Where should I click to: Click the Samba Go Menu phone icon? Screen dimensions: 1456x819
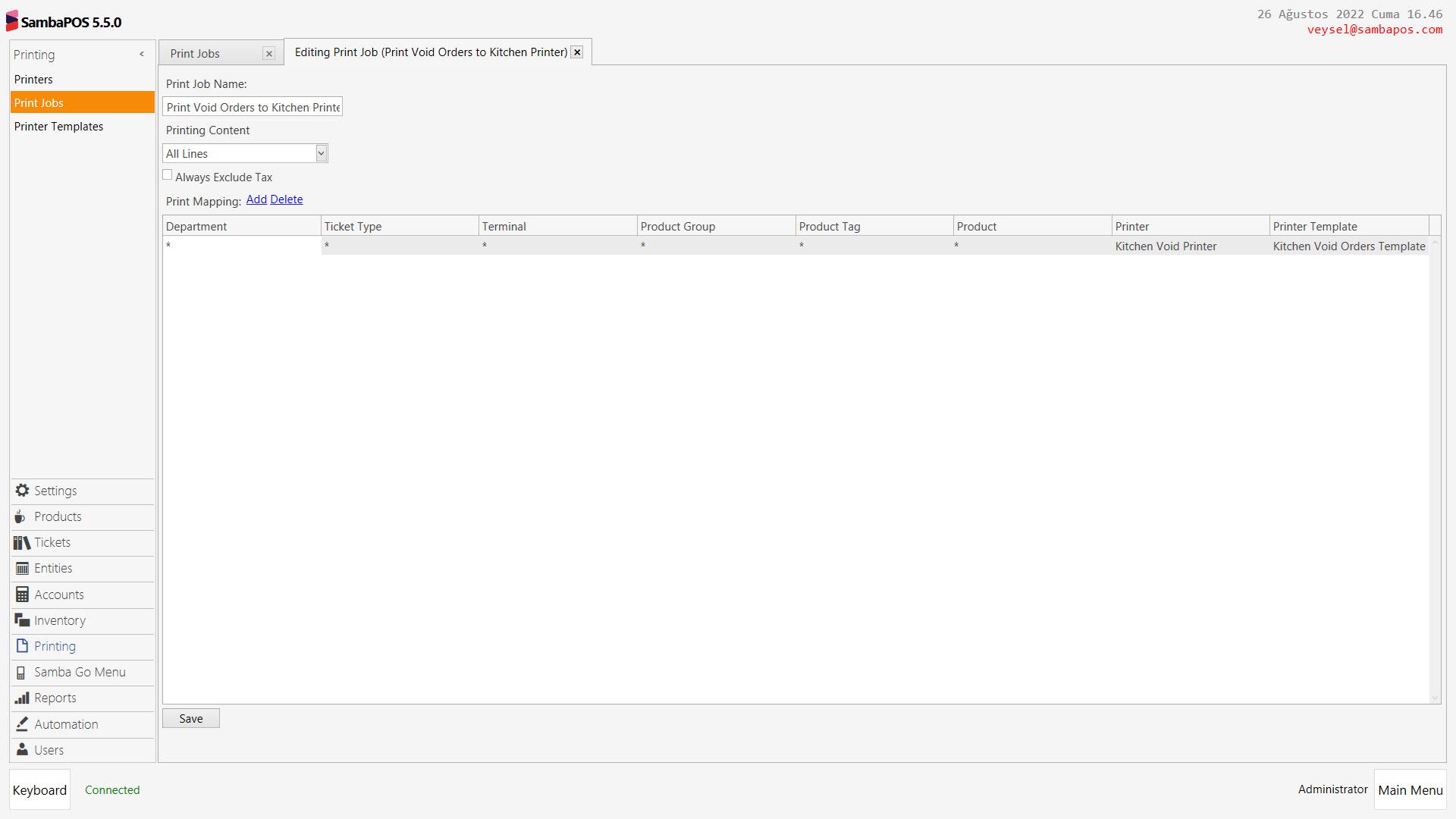click(x=21, y=673)
